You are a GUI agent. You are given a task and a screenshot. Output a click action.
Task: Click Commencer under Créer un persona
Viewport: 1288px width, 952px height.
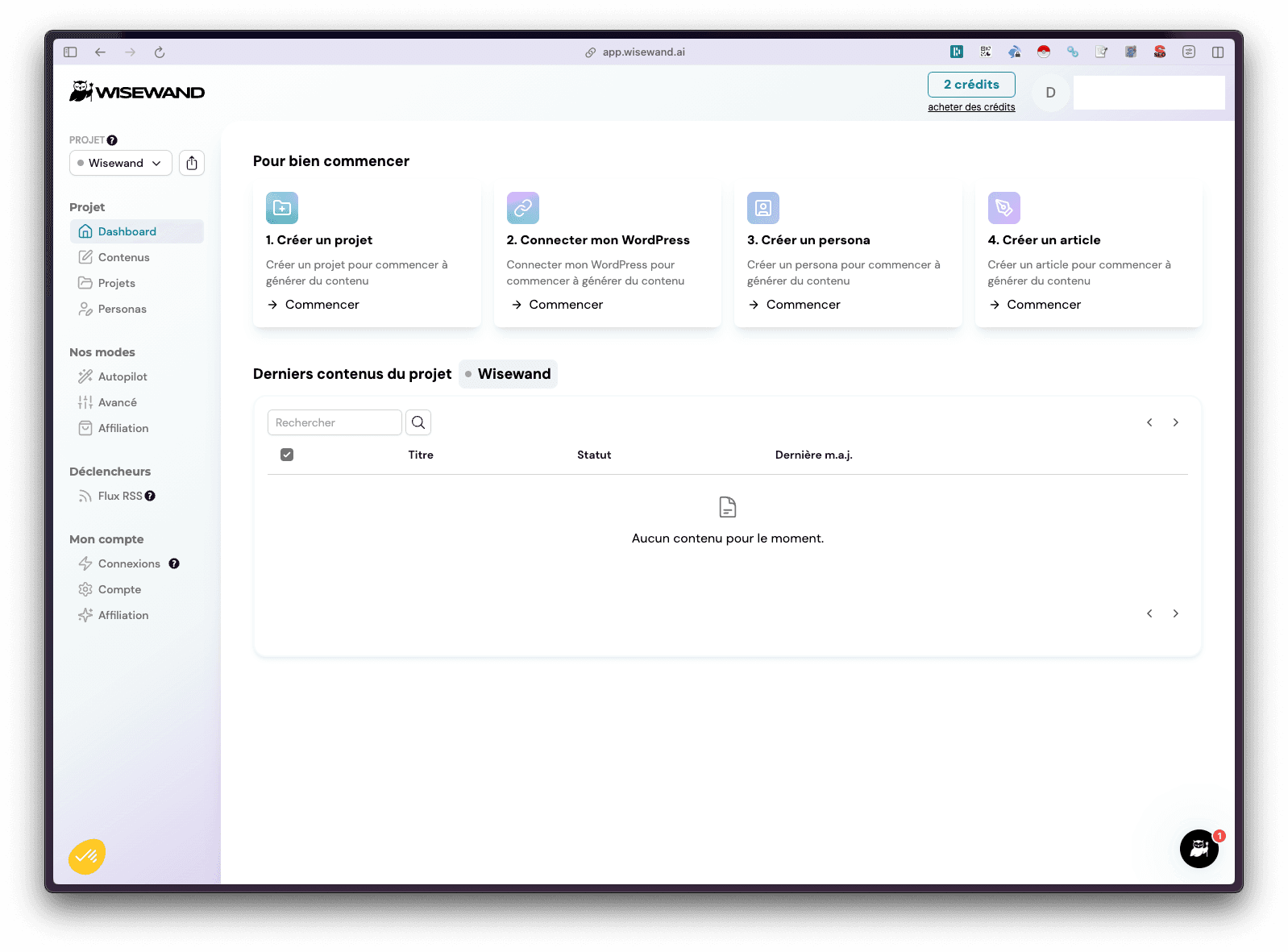click(x=795, y=305)
